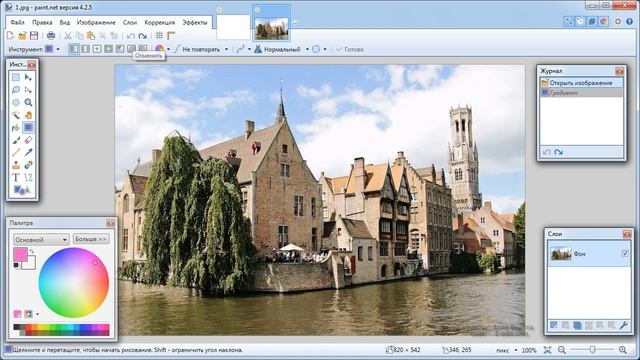Click the Print icon
The image size is (640, 360).
click(51, 36)
